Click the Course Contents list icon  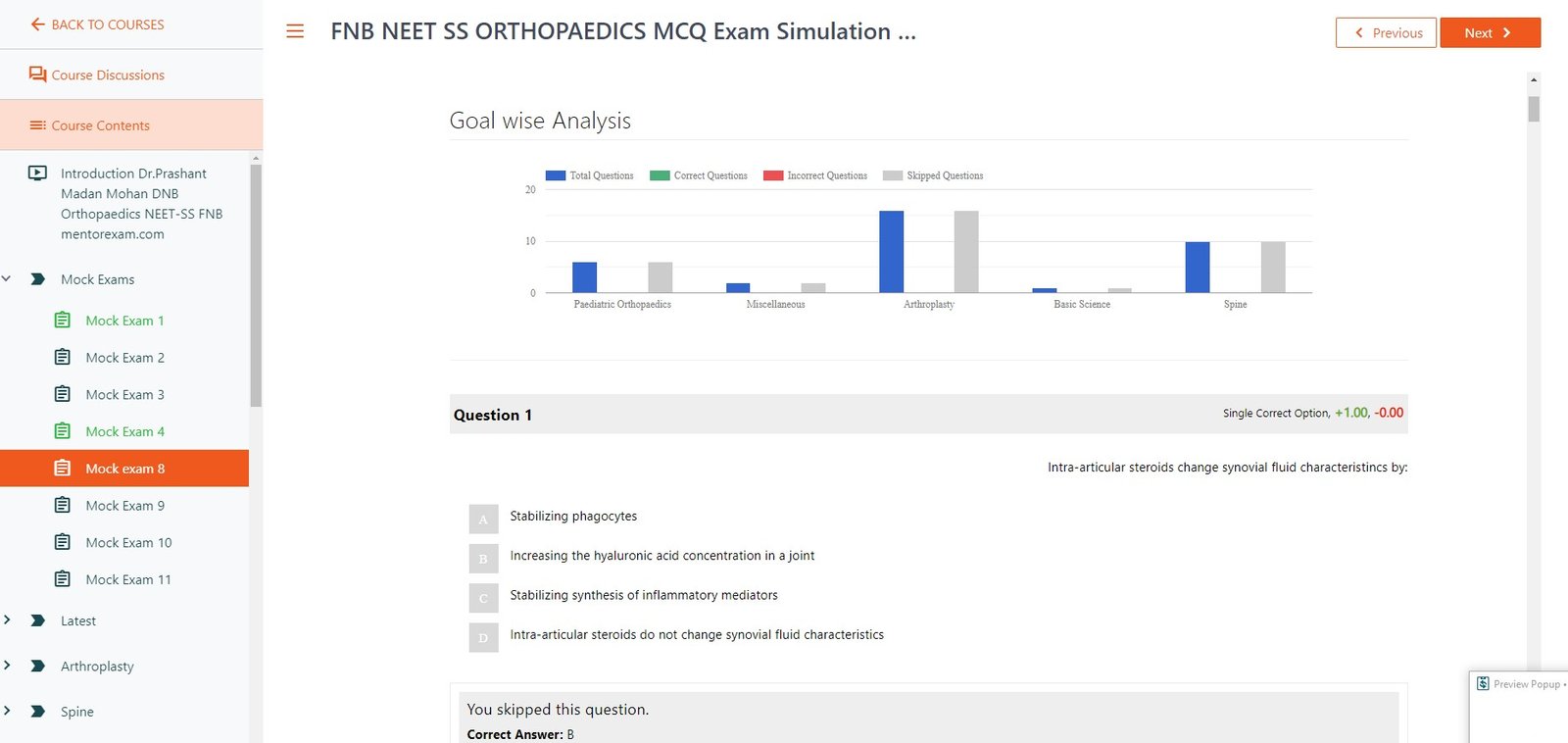(x=38, y=125)
